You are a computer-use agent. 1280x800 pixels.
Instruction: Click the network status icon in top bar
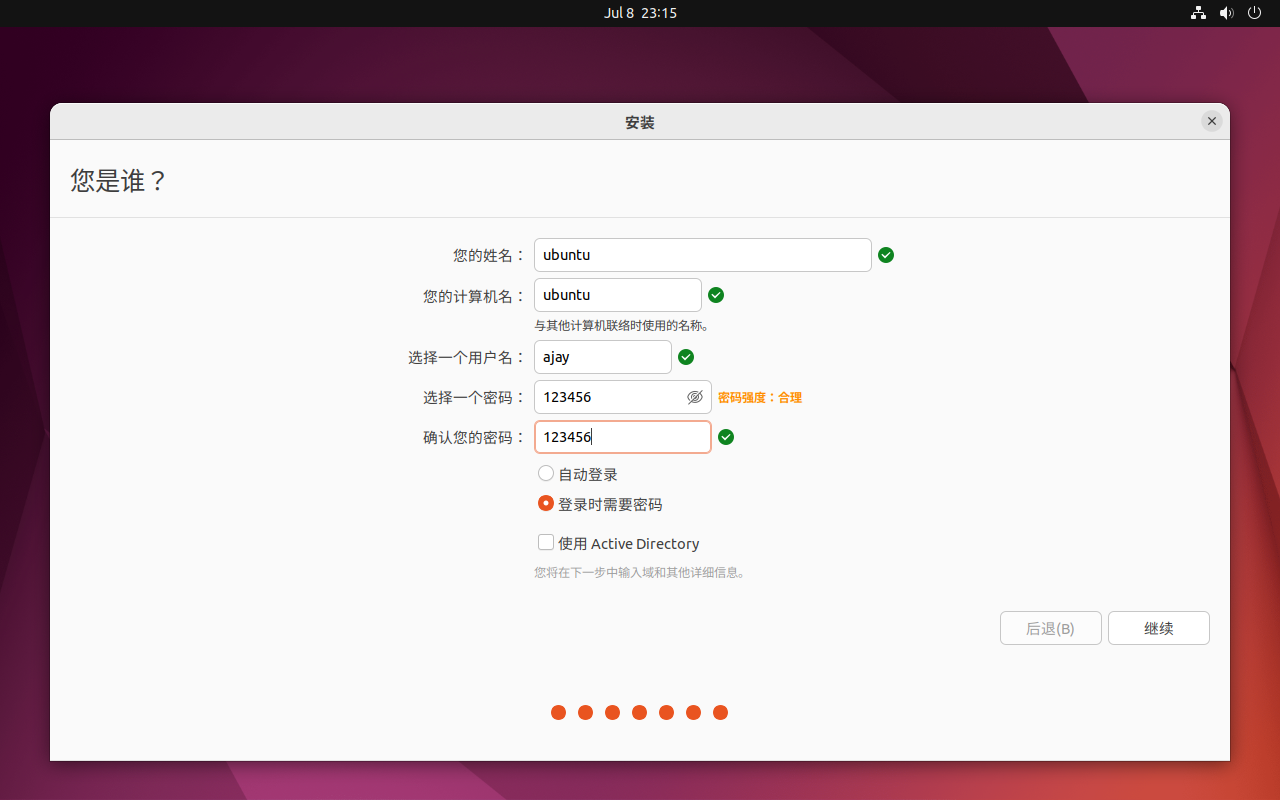click(1198, 13)
